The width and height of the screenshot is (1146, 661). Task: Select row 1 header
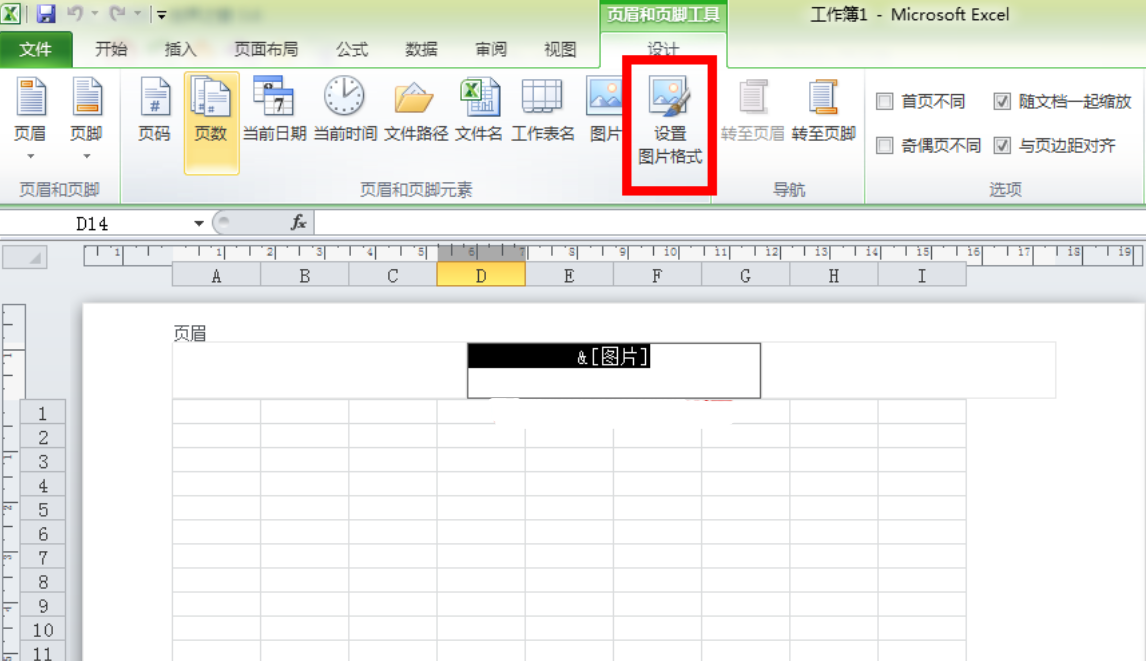42,412
